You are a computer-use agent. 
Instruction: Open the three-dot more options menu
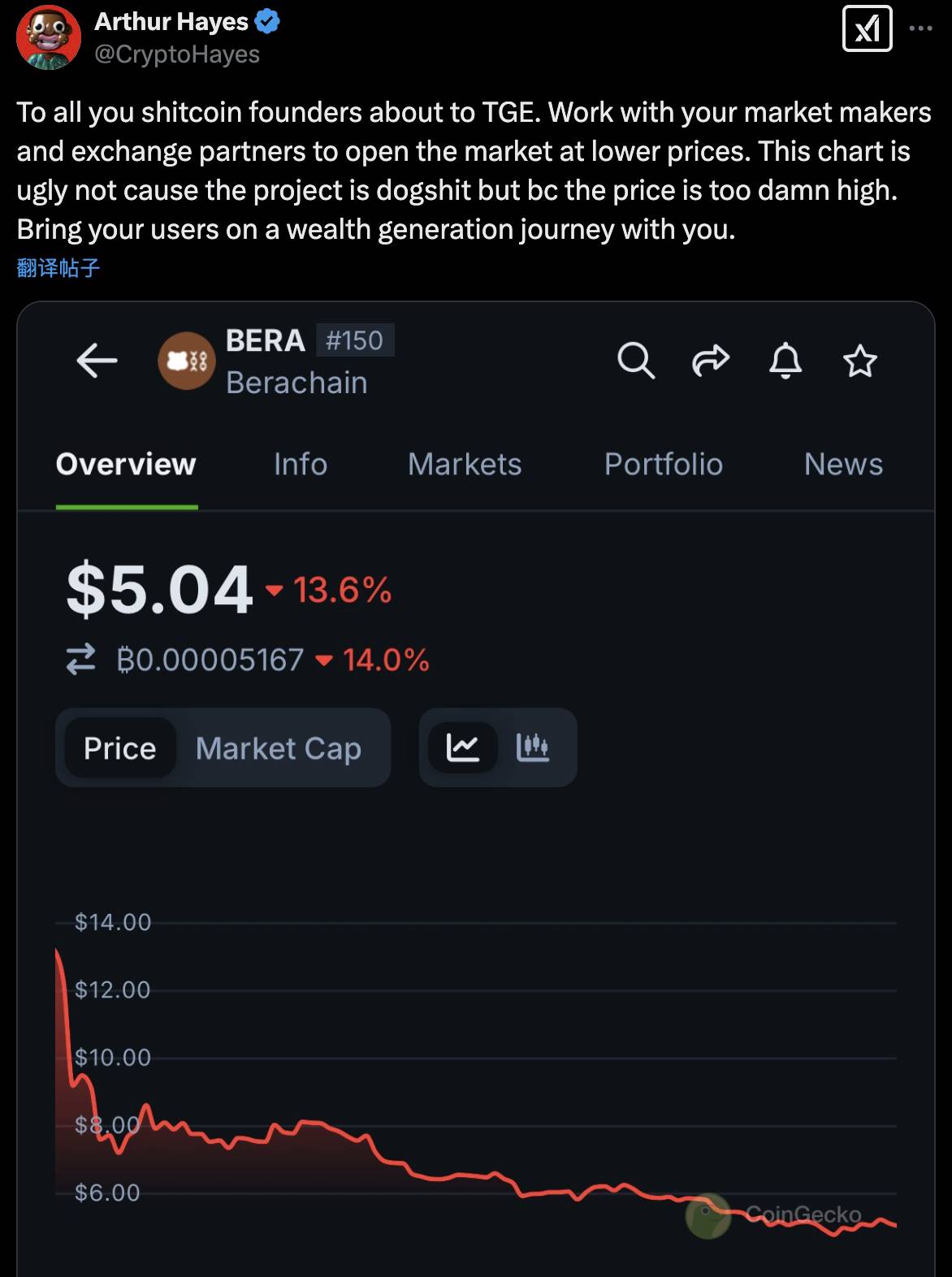[920, 28]
